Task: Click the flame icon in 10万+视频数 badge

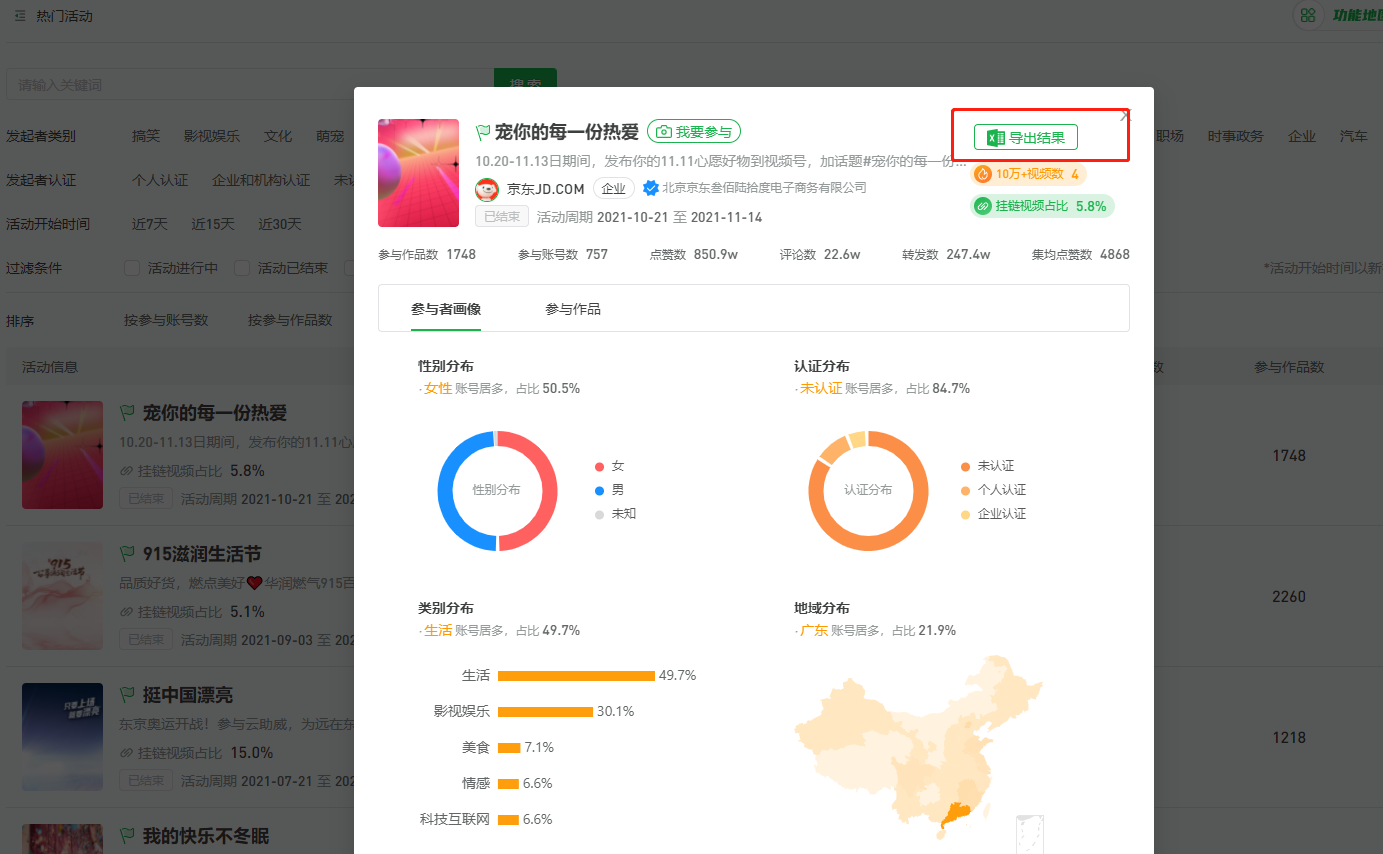Action: click(x=983, y=174)
